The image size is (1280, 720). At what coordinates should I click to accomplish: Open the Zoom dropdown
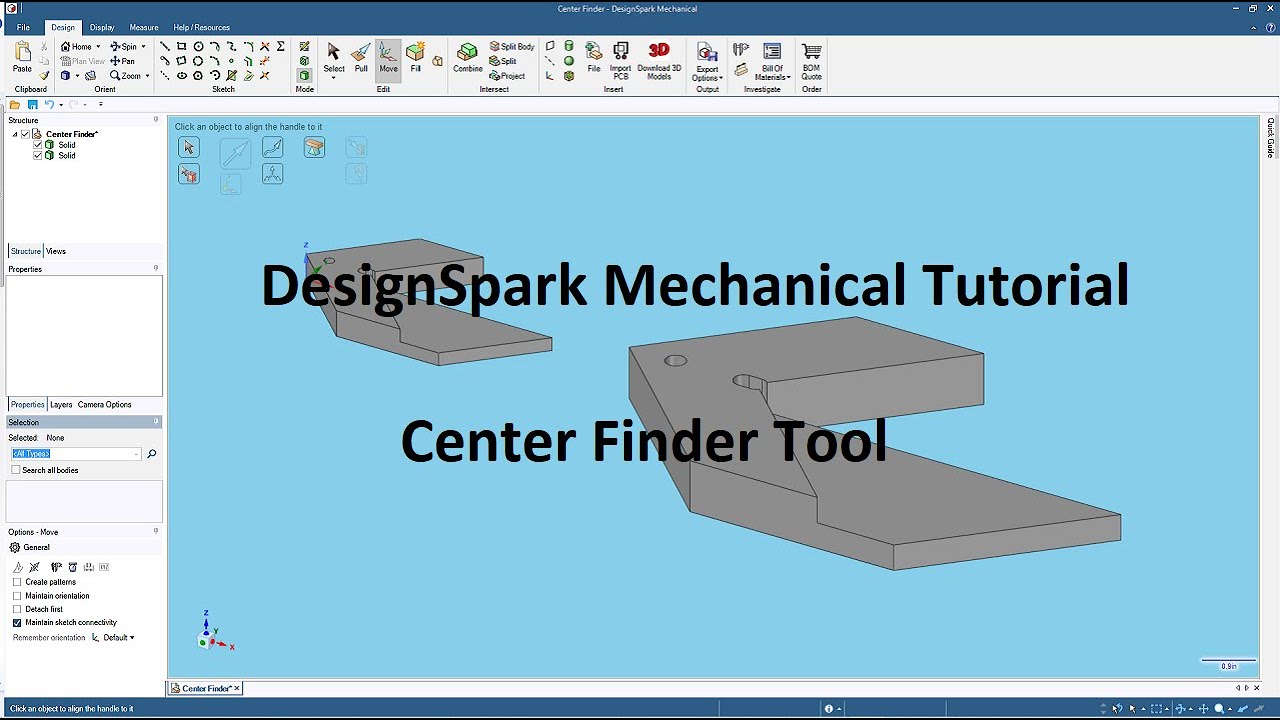pyautogui.click(x=147, y=76)
